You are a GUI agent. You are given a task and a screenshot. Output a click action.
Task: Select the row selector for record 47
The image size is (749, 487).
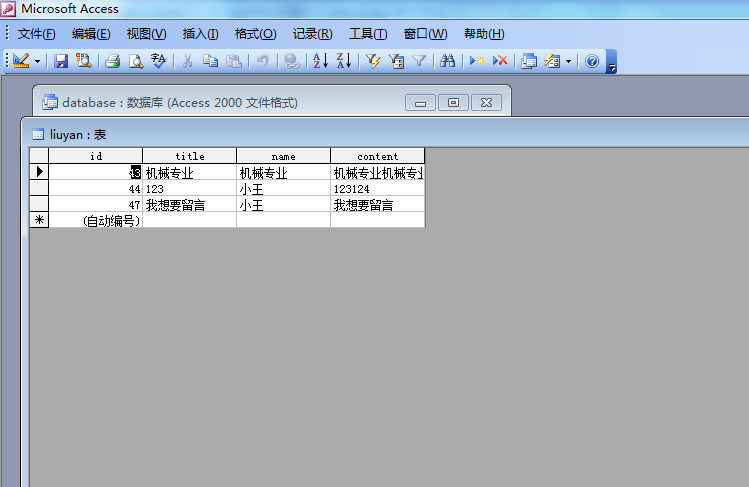pos(39,204)
